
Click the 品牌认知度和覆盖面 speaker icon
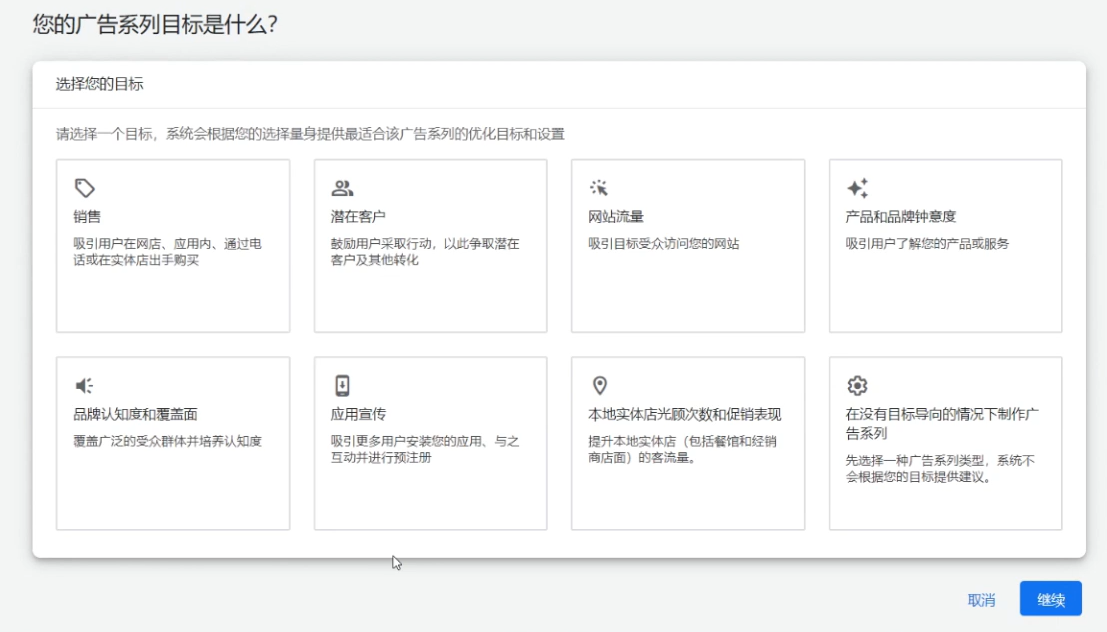(85, 385)
